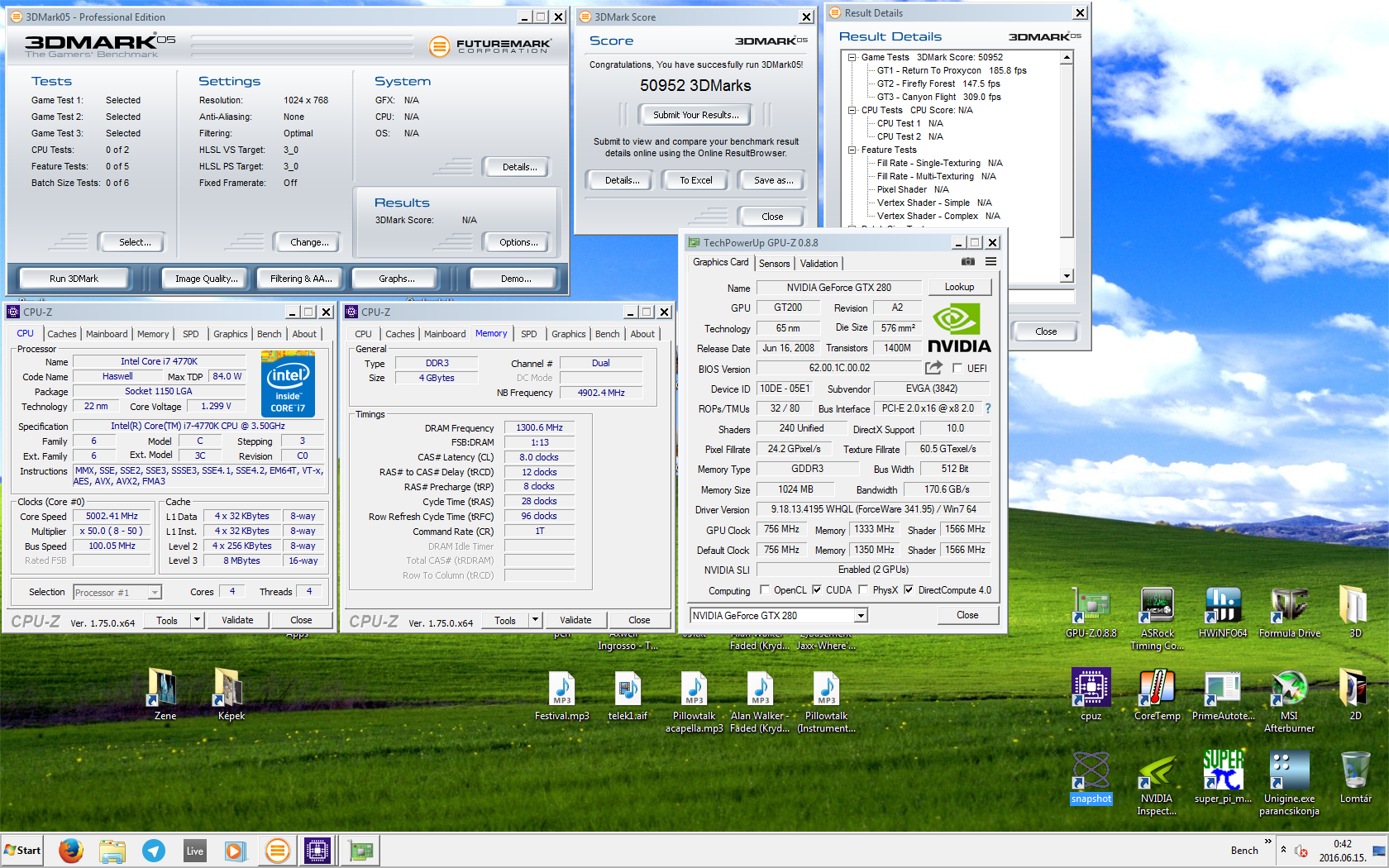Click the Image Quality... button
The height and width of the screenshot is (868, 1389).
point(206,279)
